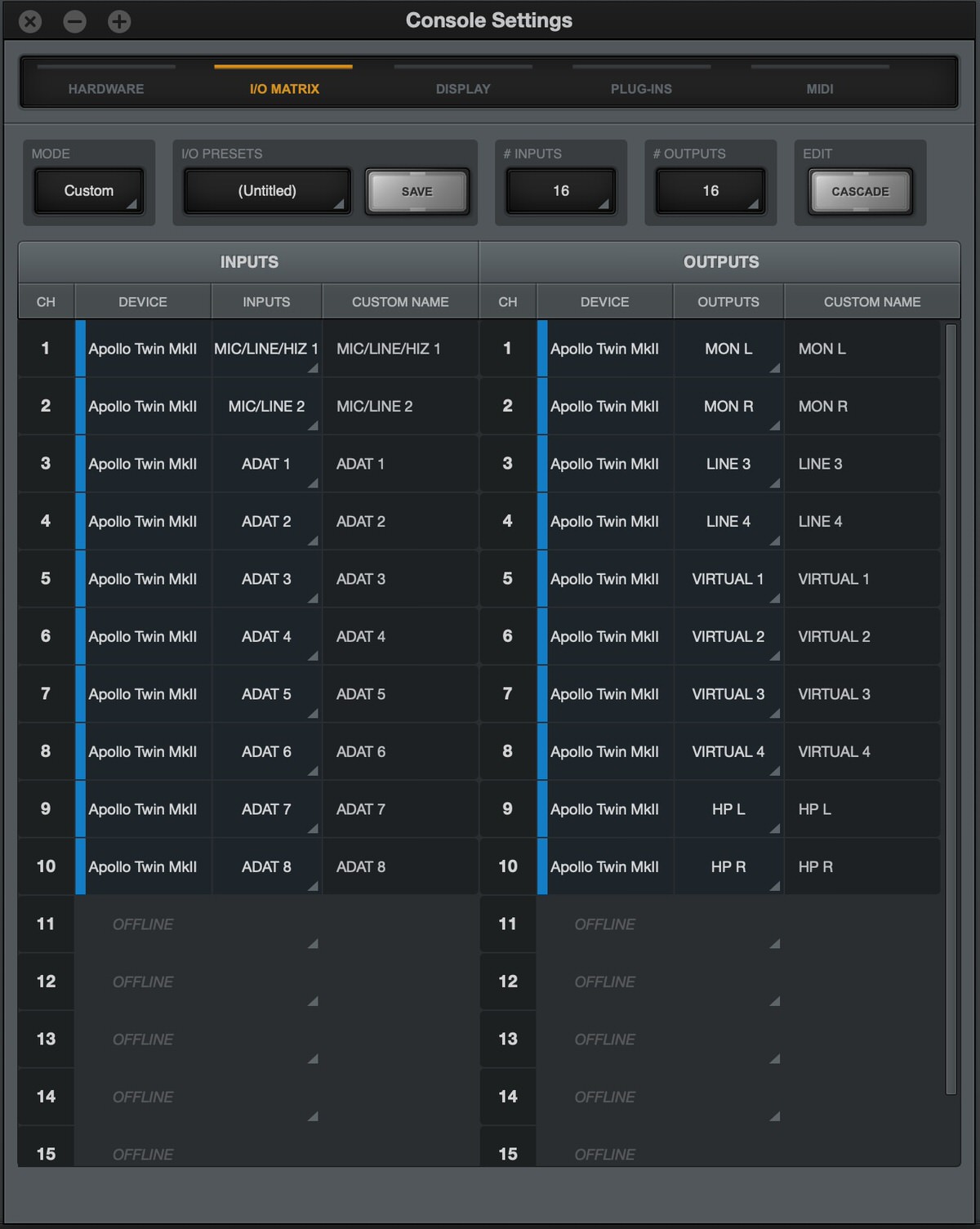This screenshot has width=980, height=1229.
Task: Open the ADAT 4 input selector
Action: (266, 636)
